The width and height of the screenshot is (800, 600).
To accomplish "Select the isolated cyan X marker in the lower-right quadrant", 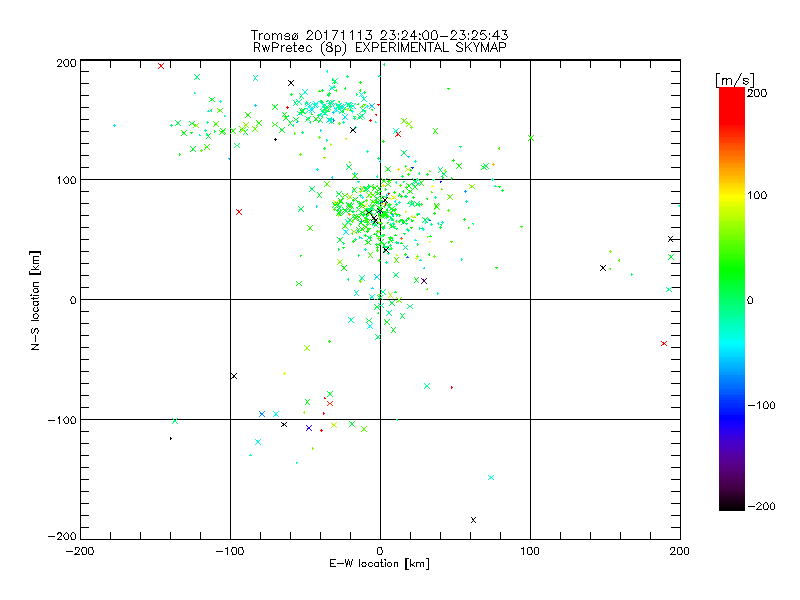I will click(491, 478).
